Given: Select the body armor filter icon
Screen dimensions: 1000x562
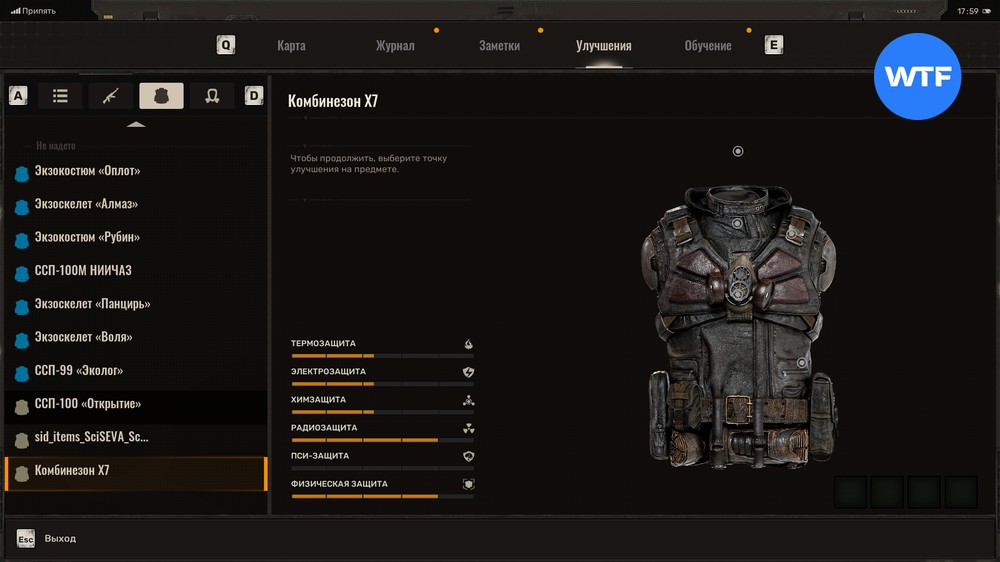Looking at the screenshot, I should [x=161, y=96].
